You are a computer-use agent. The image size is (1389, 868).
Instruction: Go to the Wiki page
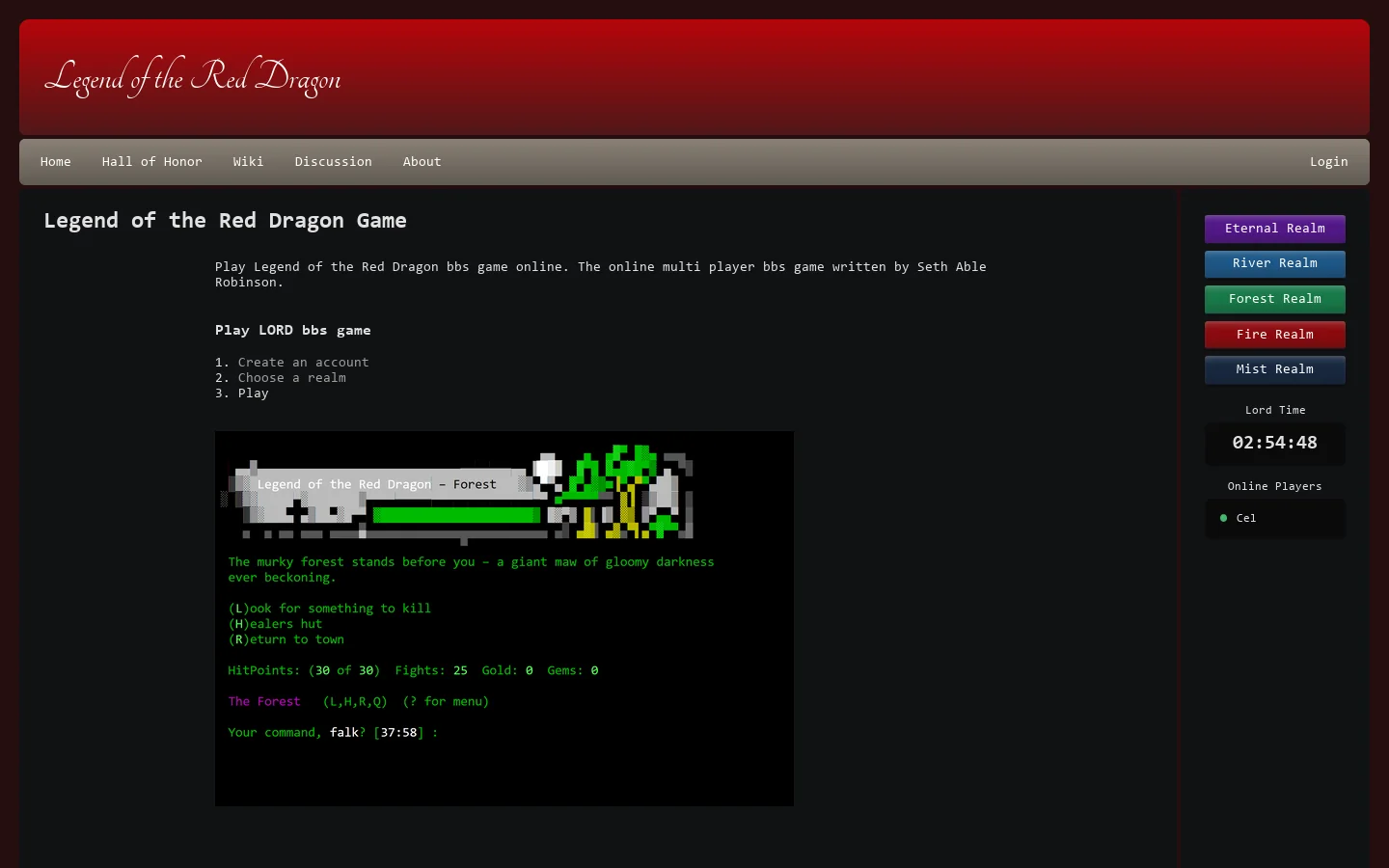click(x=248, y=162)
